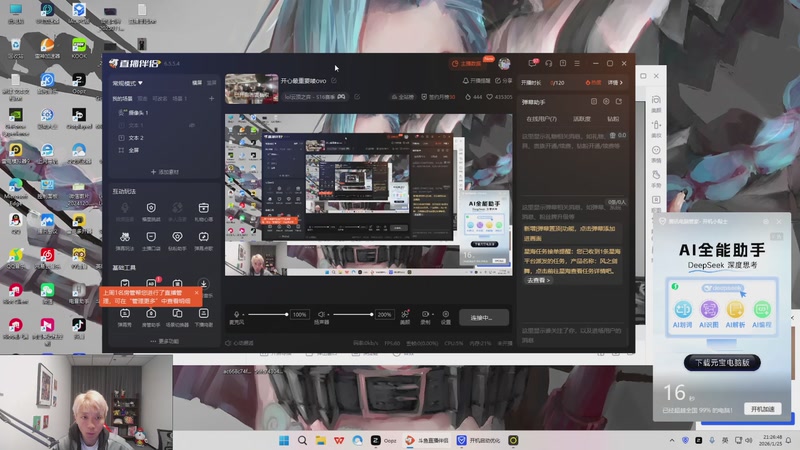This screenshot has width=800, height=450.
Task: Click the pop-out icon in 弹幕助手 header
Action: 619,102
